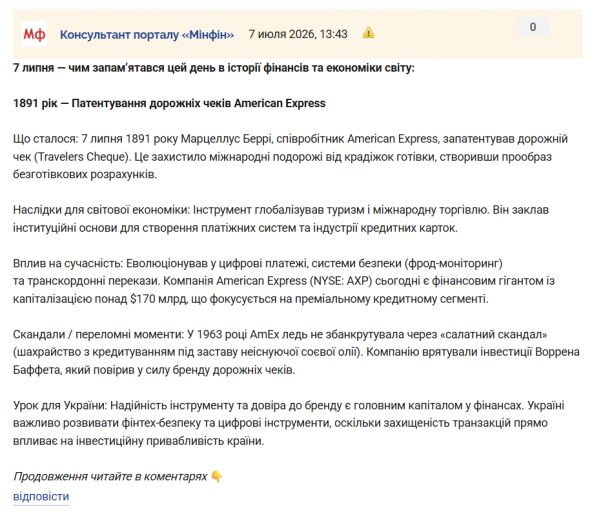Click the text 'Продовження читайте в коментарях'
Image resolution: width=592 pixels, height=512 pixels.
110,477
